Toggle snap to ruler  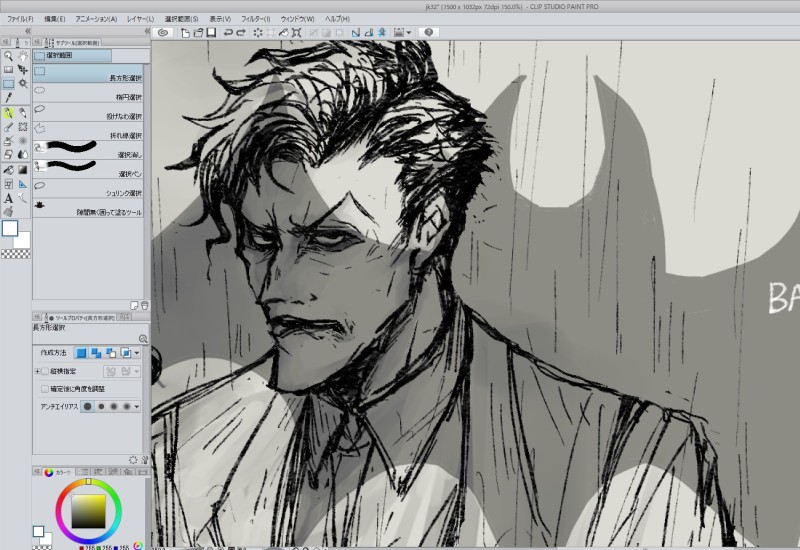(x=356, y=33)
